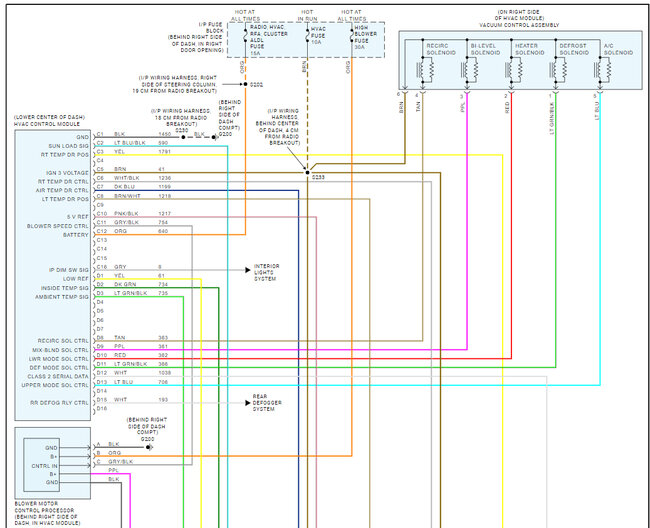Click the HVAC CONTROL MODULE heading
The height and width of the screenshot is (528, 650).
(47, 124)
